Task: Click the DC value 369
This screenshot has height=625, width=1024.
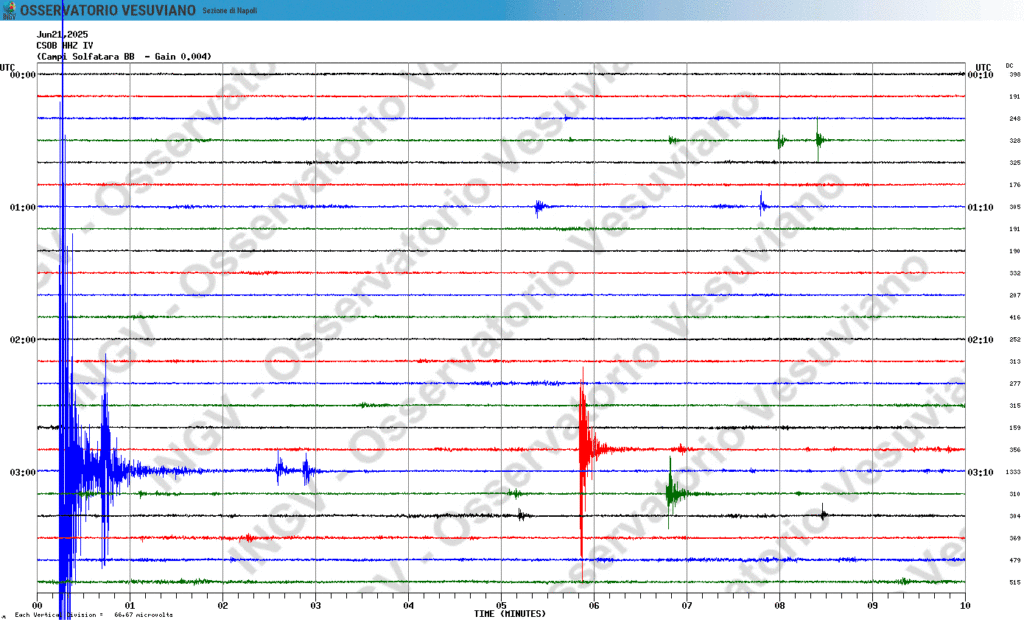Action: pyautogui.click(x=1015, y=538)
